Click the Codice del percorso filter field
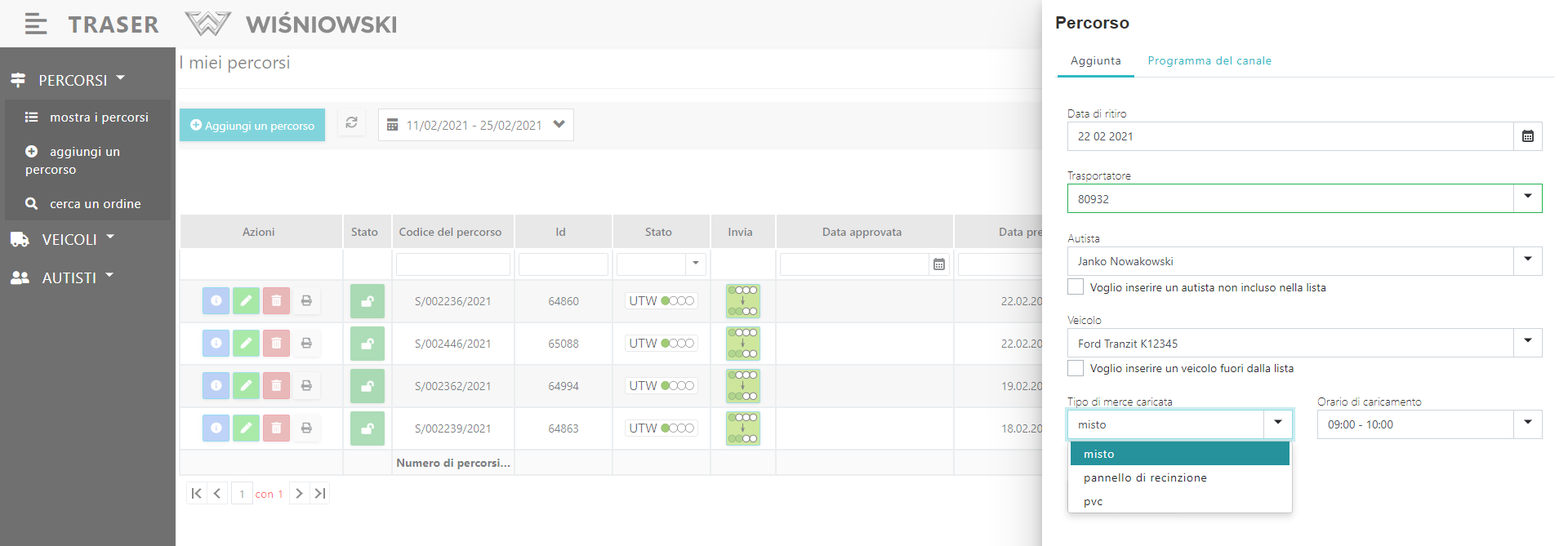 452,264
